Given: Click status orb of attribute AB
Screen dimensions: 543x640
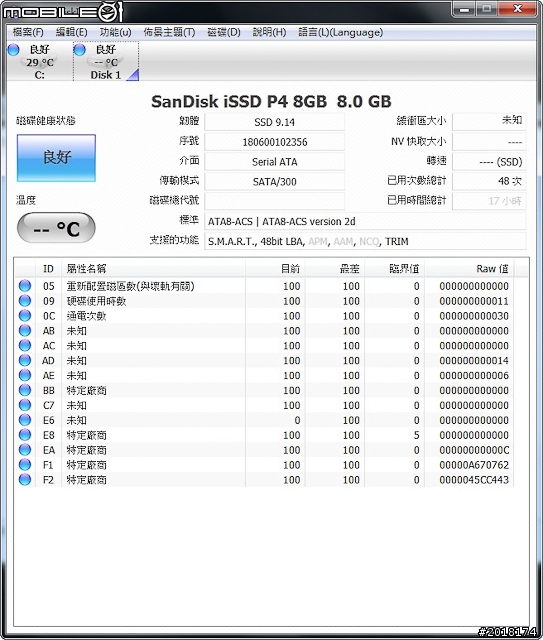Looking at the screenshot, I should [25, 331].
